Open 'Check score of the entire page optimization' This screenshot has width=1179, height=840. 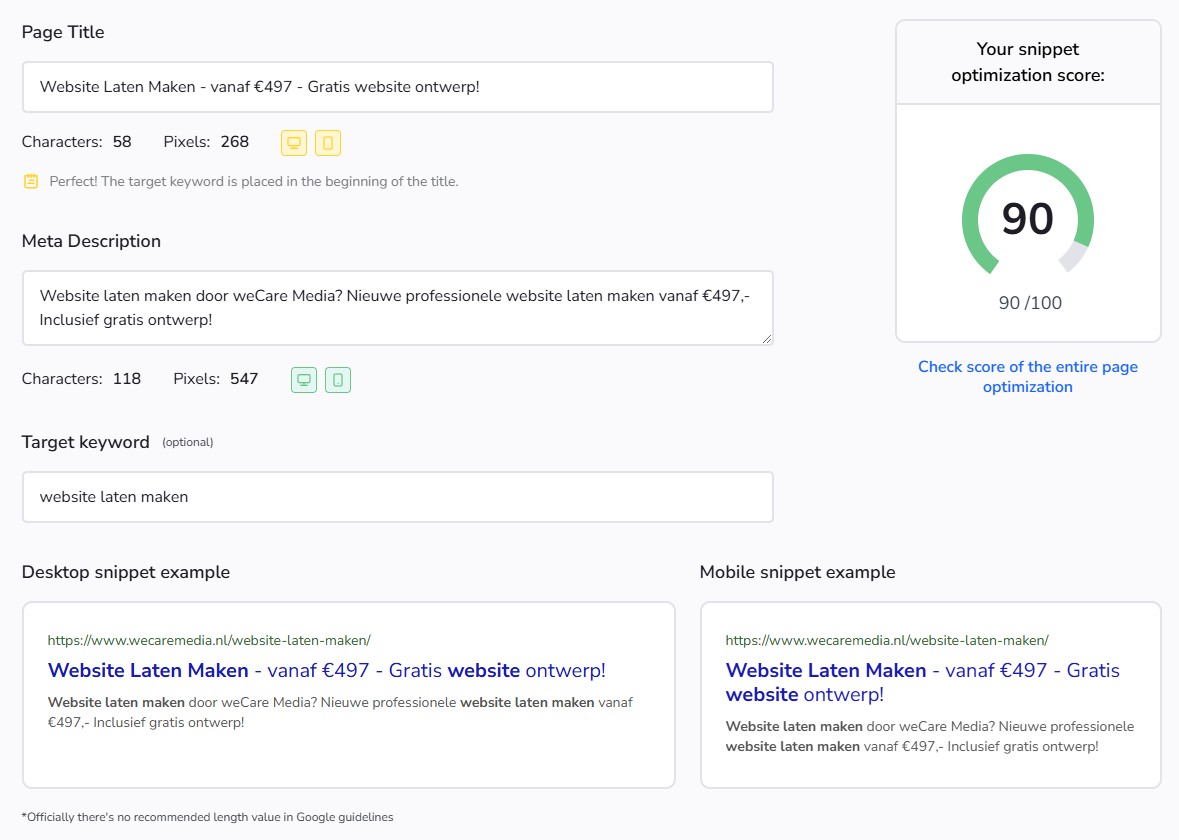1027,377
